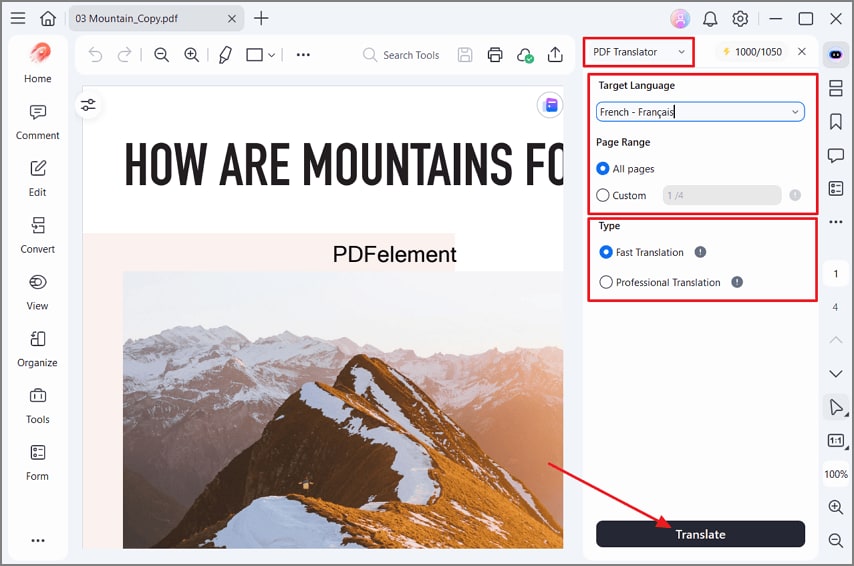Viewport: 854px width, 566px height.
Task: Zoom in using toolbar magnifier
Action: (x=191, y=54)
